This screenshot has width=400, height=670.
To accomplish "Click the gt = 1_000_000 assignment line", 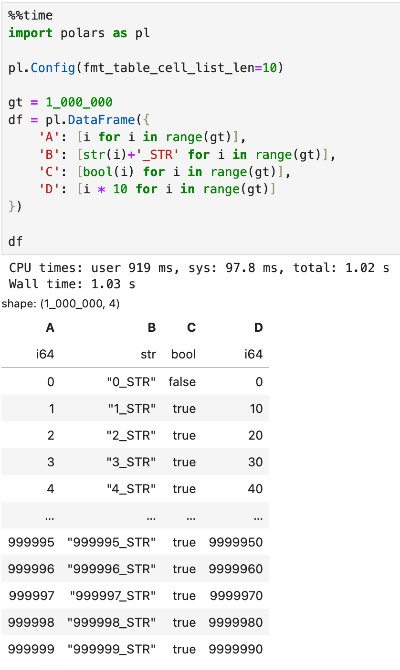I will tap(60, 102).
